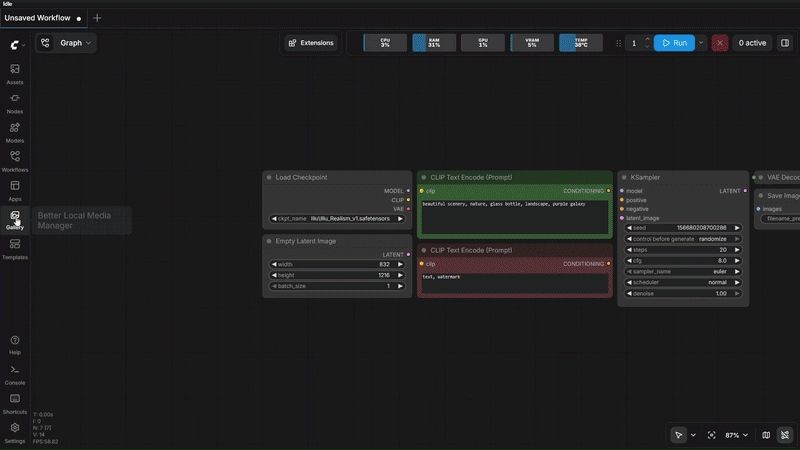The width and height of the screenshot is (800, 450).
Task: Collapse the KSampler node dot
Action: click(x=624, y=178)
